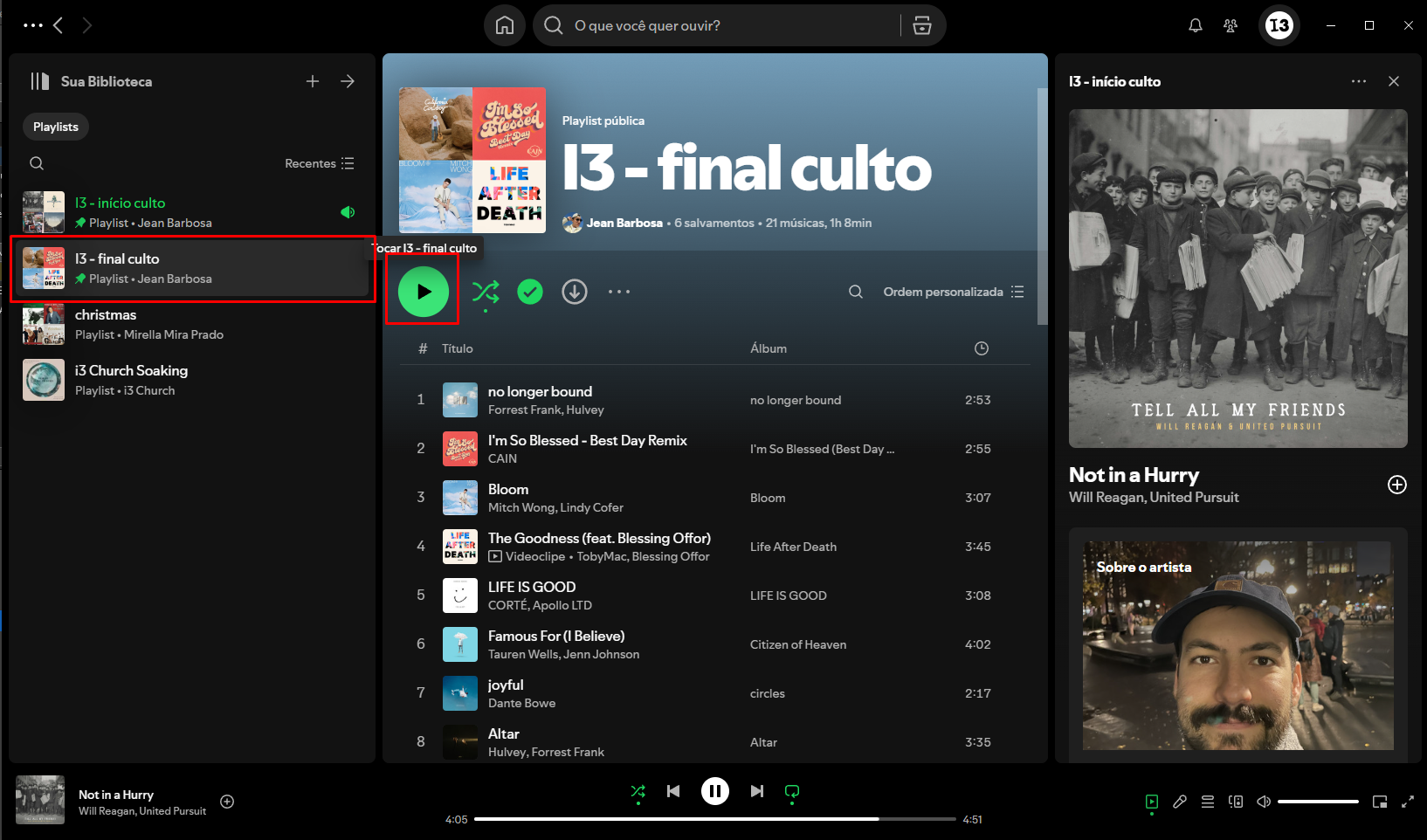The image size is (1427, 840).
Task: Toggle Now Playing view icon
Action: [x=1152, y=802]
